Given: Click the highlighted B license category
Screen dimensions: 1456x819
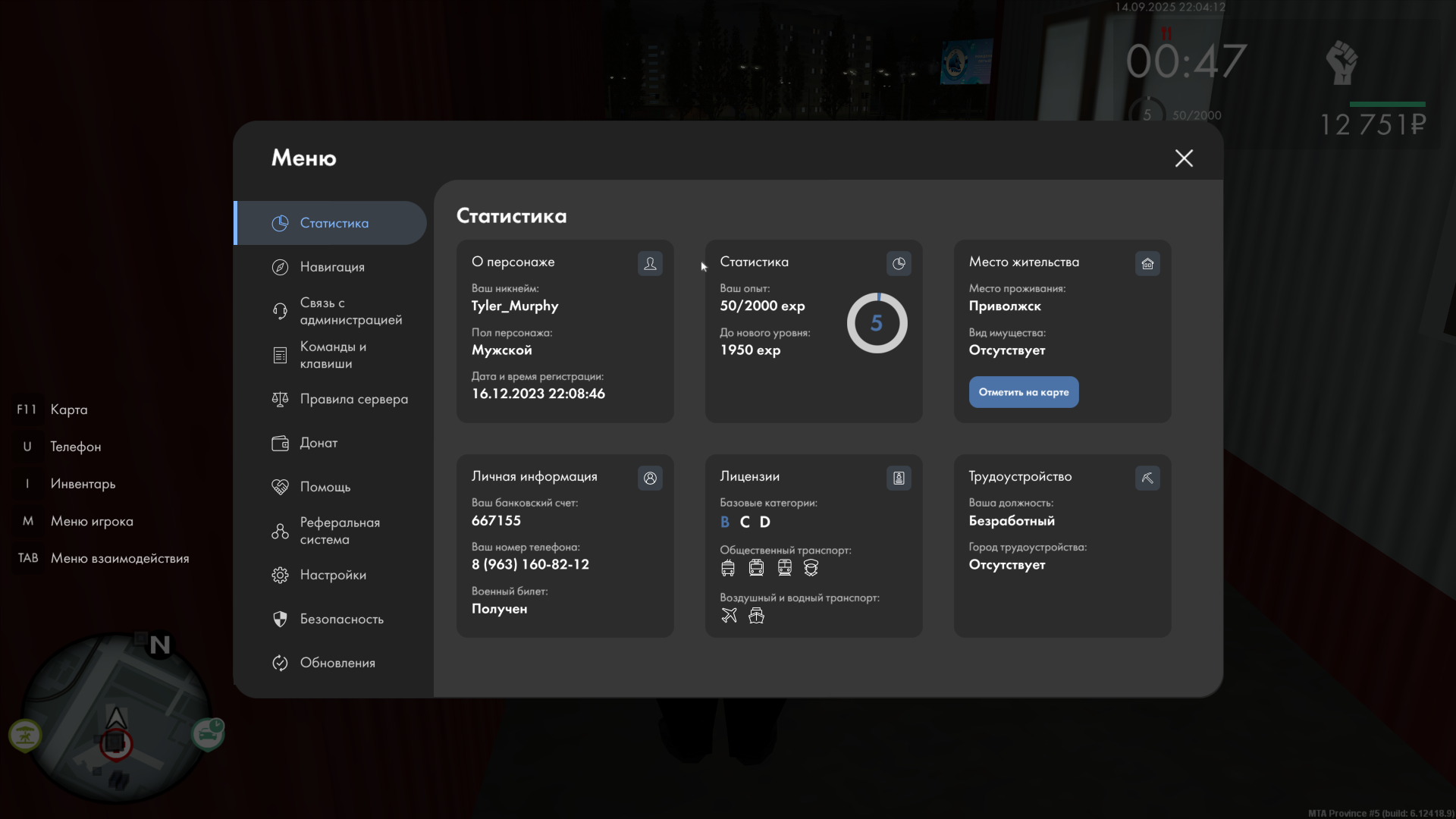Looking at the screenshot, I should (725, 522).
